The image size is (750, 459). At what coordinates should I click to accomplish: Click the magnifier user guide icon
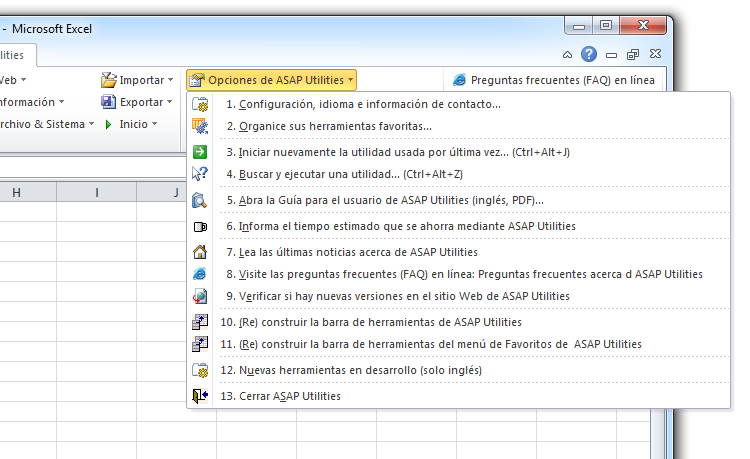pos(200,200)
